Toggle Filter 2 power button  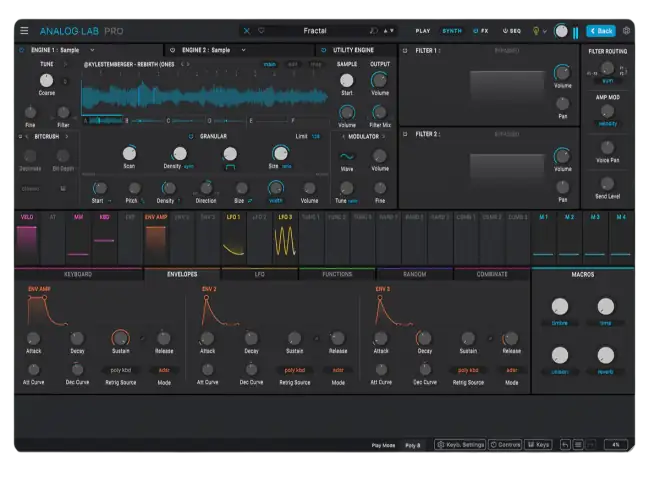coord(405,134)
